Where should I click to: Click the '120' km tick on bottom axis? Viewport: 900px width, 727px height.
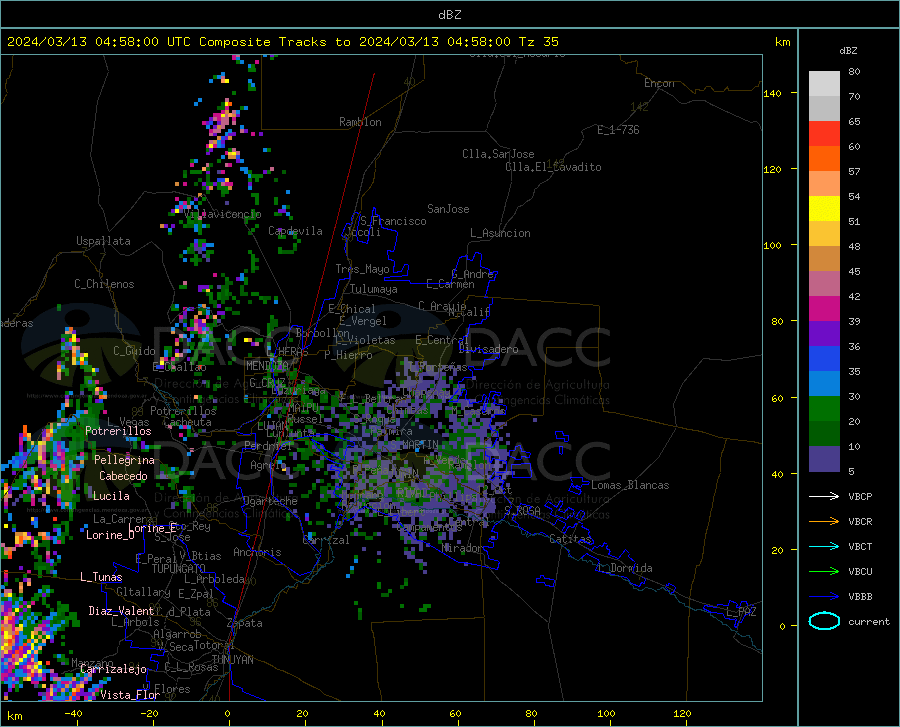click(682, 713)
